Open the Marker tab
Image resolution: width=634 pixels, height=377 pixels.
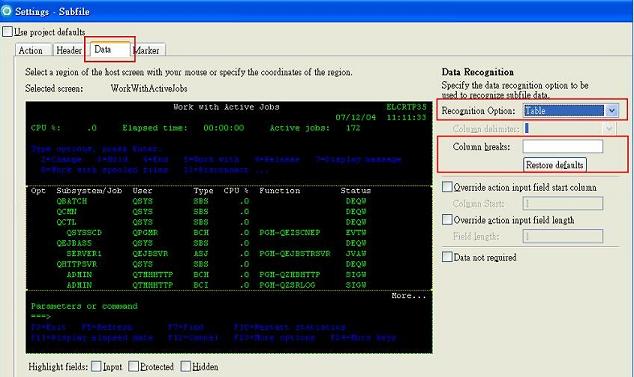[148, 51]
